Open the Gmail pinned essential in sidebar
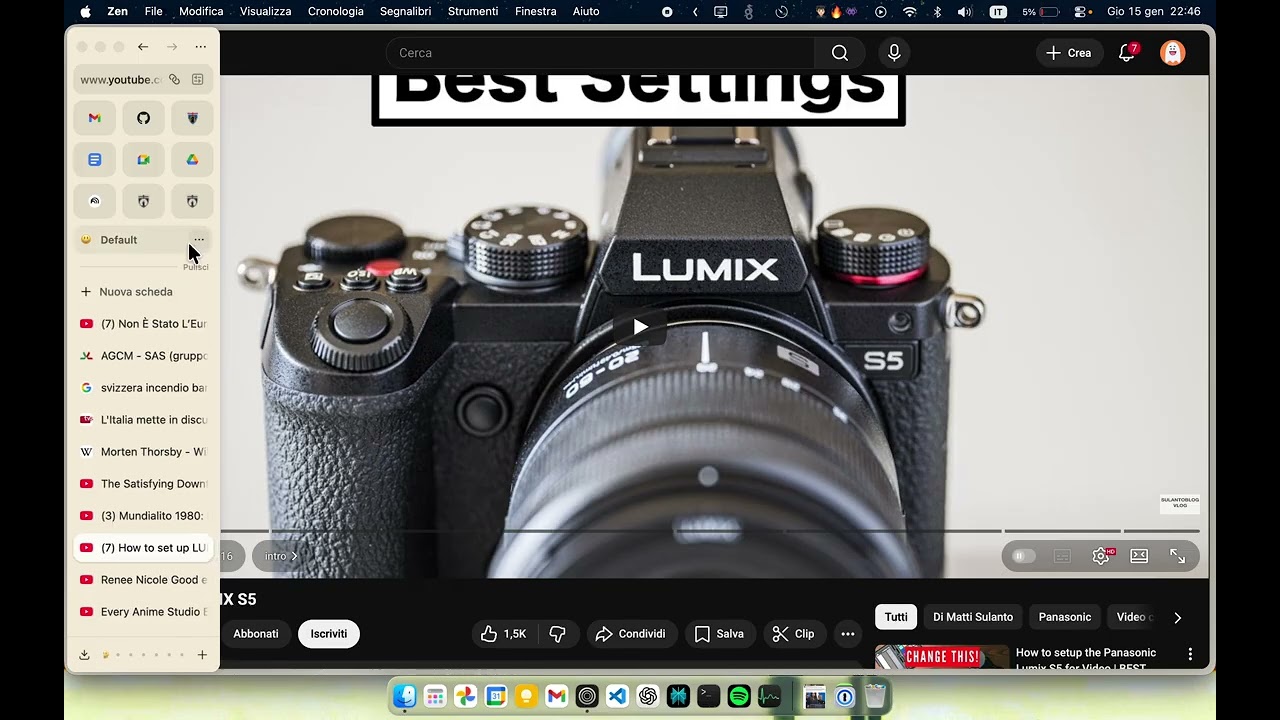This screenshot has width=1280, height=720. [94, 118]
